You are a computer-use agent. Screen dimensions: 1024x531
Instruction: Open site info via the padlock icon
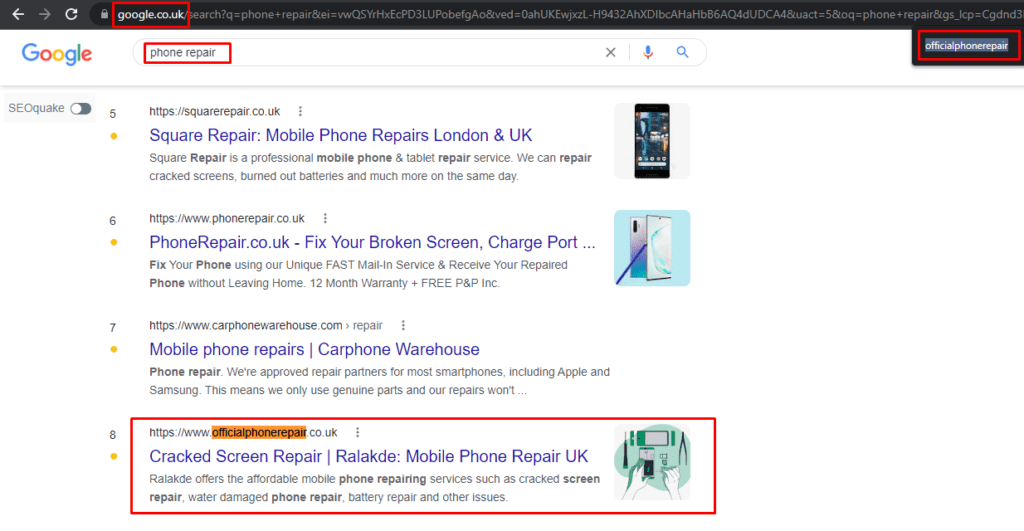coord(104,14)
